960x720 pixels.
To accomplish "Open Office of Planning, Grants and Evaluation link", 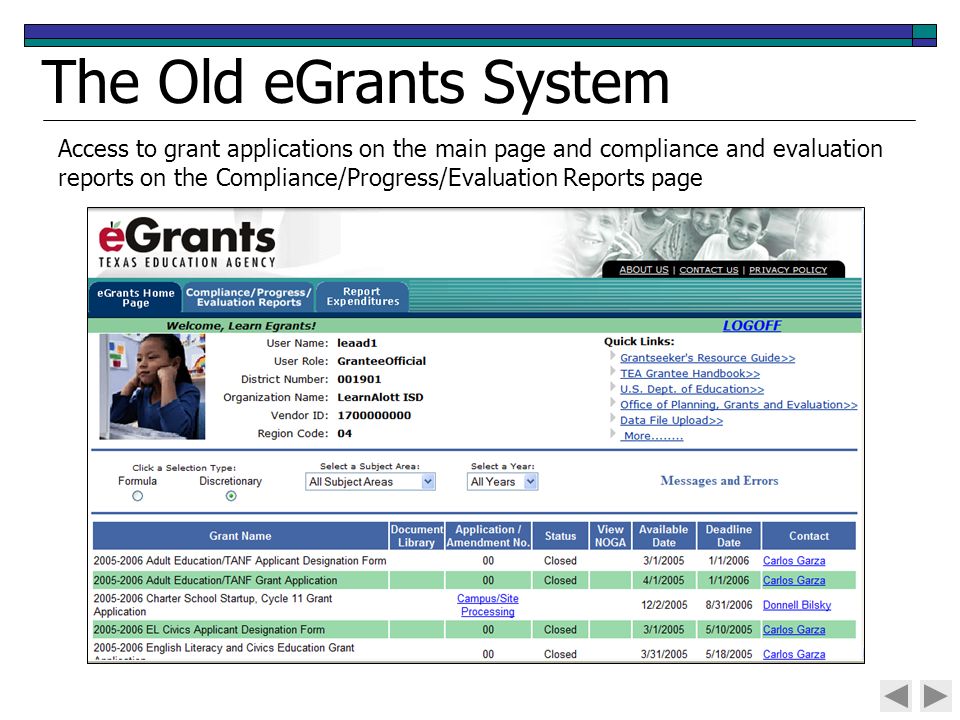I will (x=738, y=405).
